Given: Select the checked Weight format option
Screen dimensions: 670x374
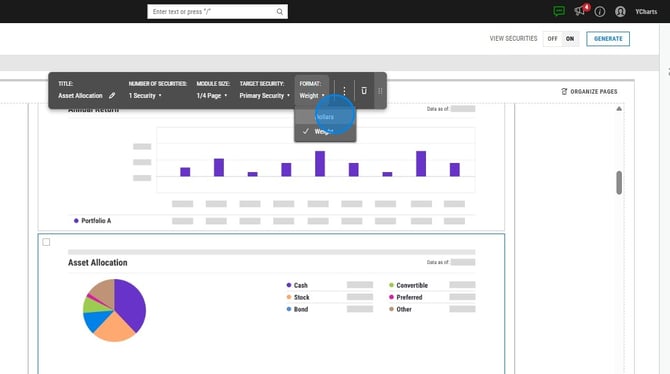Looking at the screenshot, I should coord(325,131).
